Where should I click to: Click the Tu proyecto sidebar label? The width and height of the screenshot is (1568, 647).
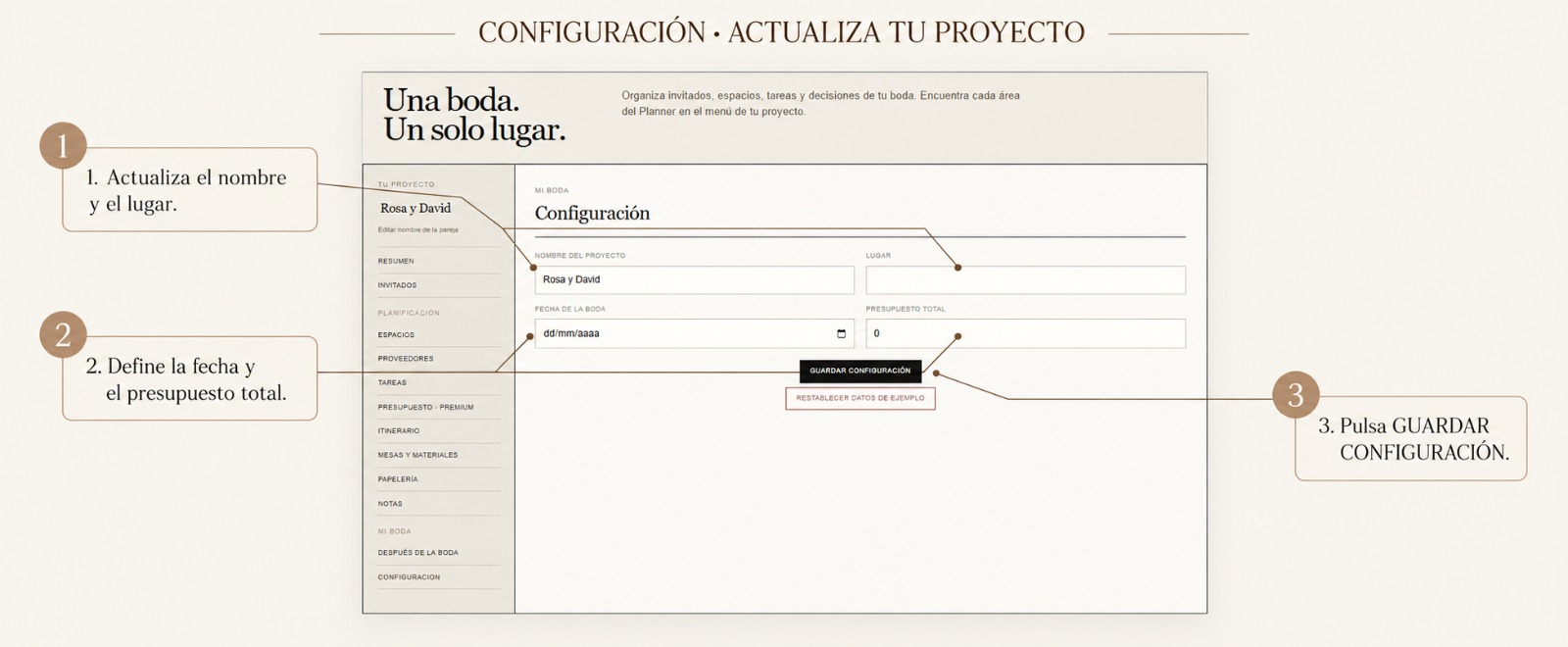click(406, 184)
